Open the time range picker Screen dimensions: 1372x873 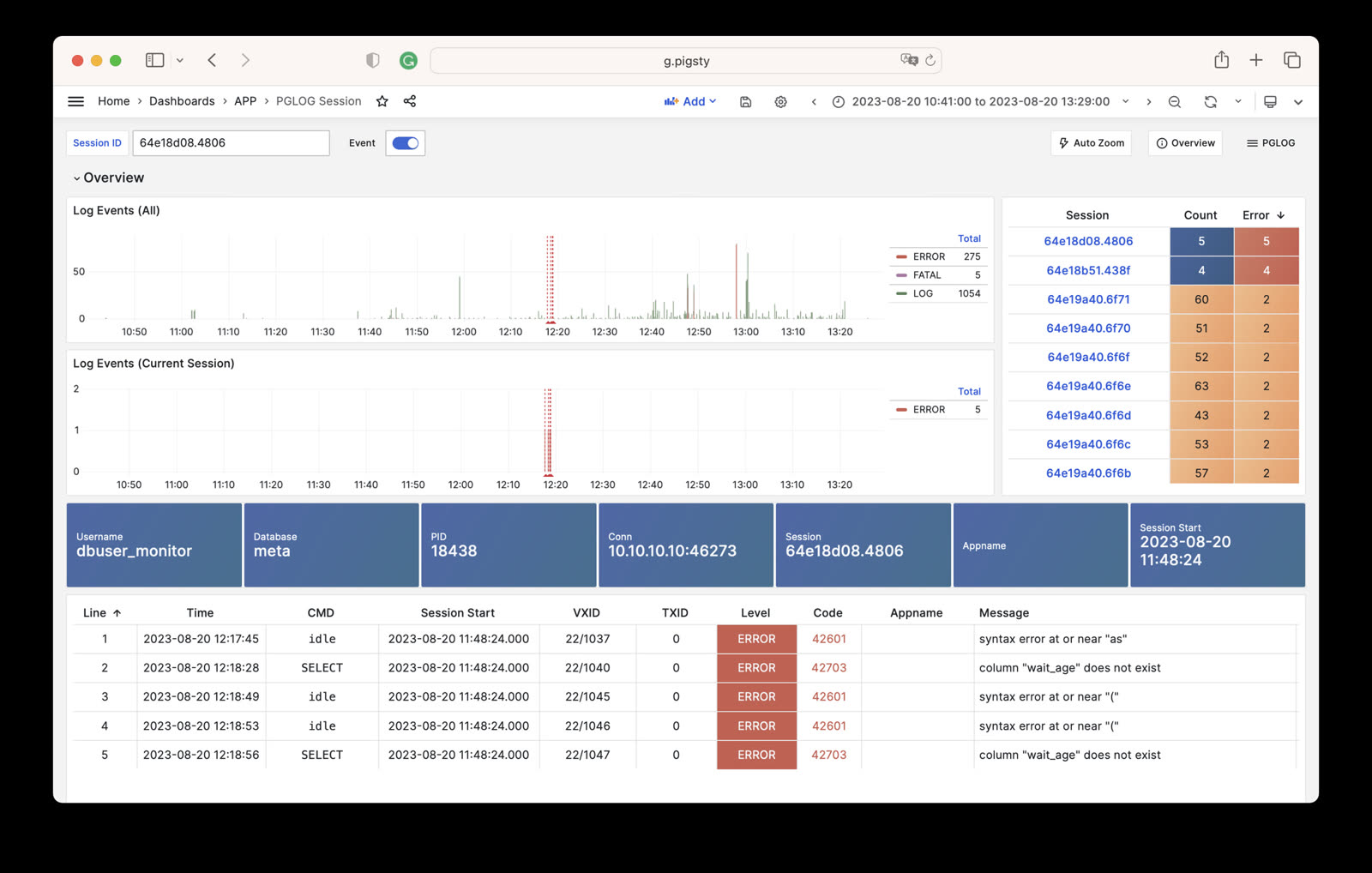pyautogui.click(x=980, y=101)
